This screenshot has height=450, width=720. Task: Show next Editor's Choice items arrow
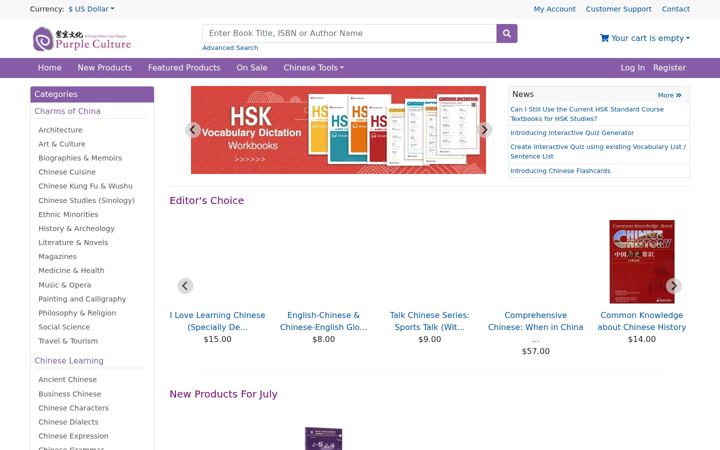coord(673,286)
